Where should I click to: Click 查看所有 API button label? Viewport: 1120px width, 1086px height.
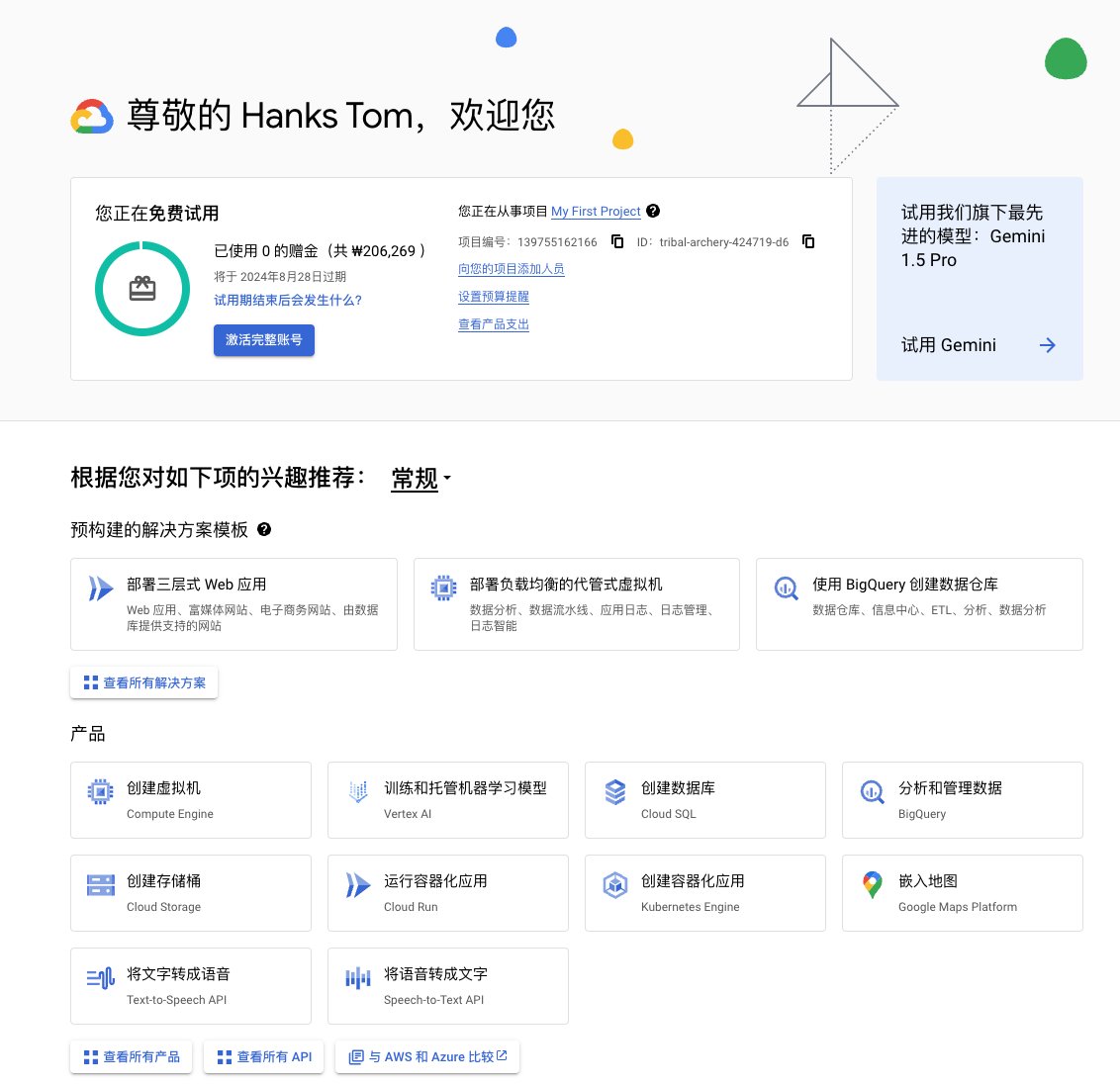click(x=274, y=1056)
